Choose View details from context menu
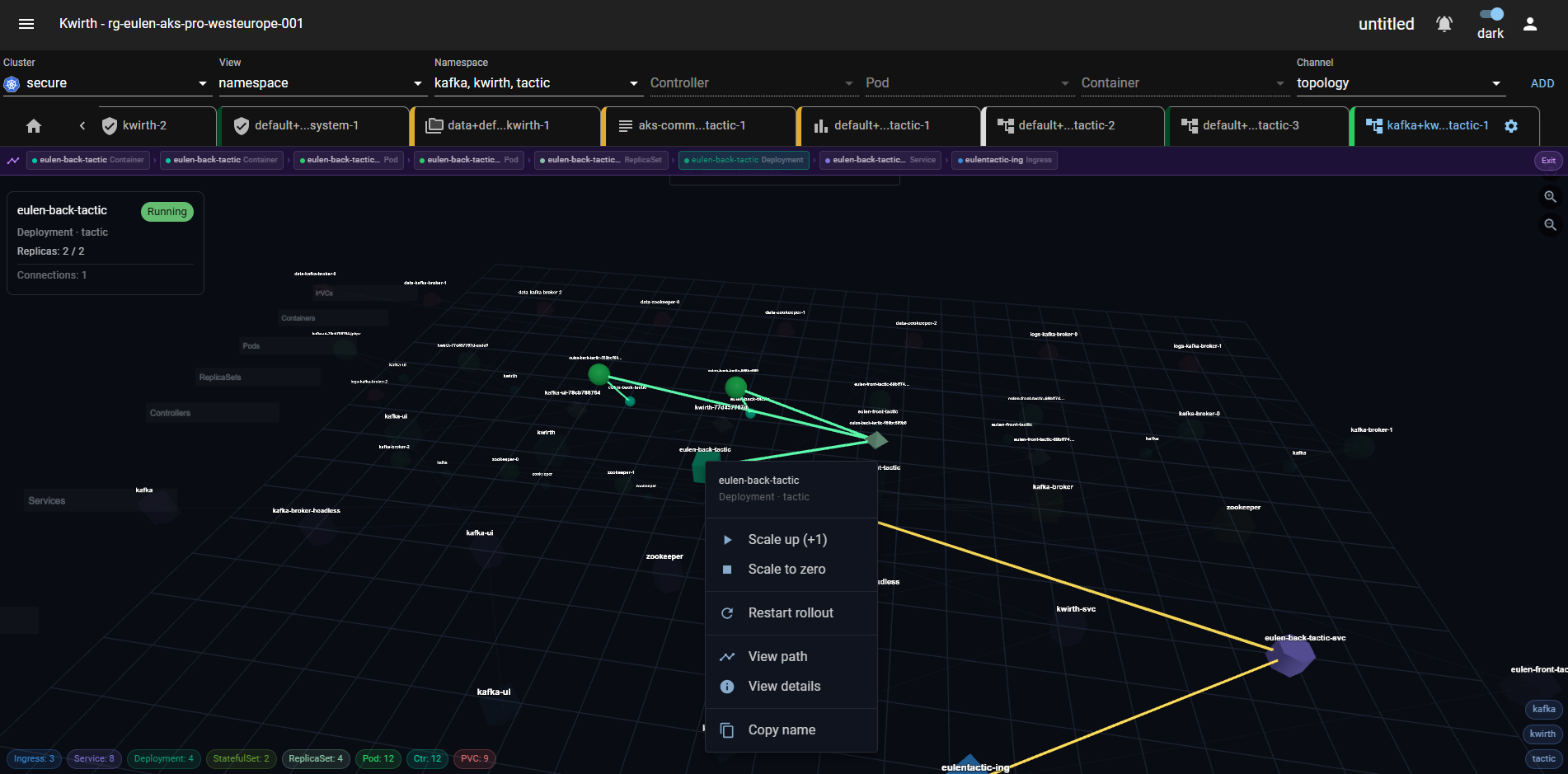Screen dimensions: 1568x774 [791, 687]
